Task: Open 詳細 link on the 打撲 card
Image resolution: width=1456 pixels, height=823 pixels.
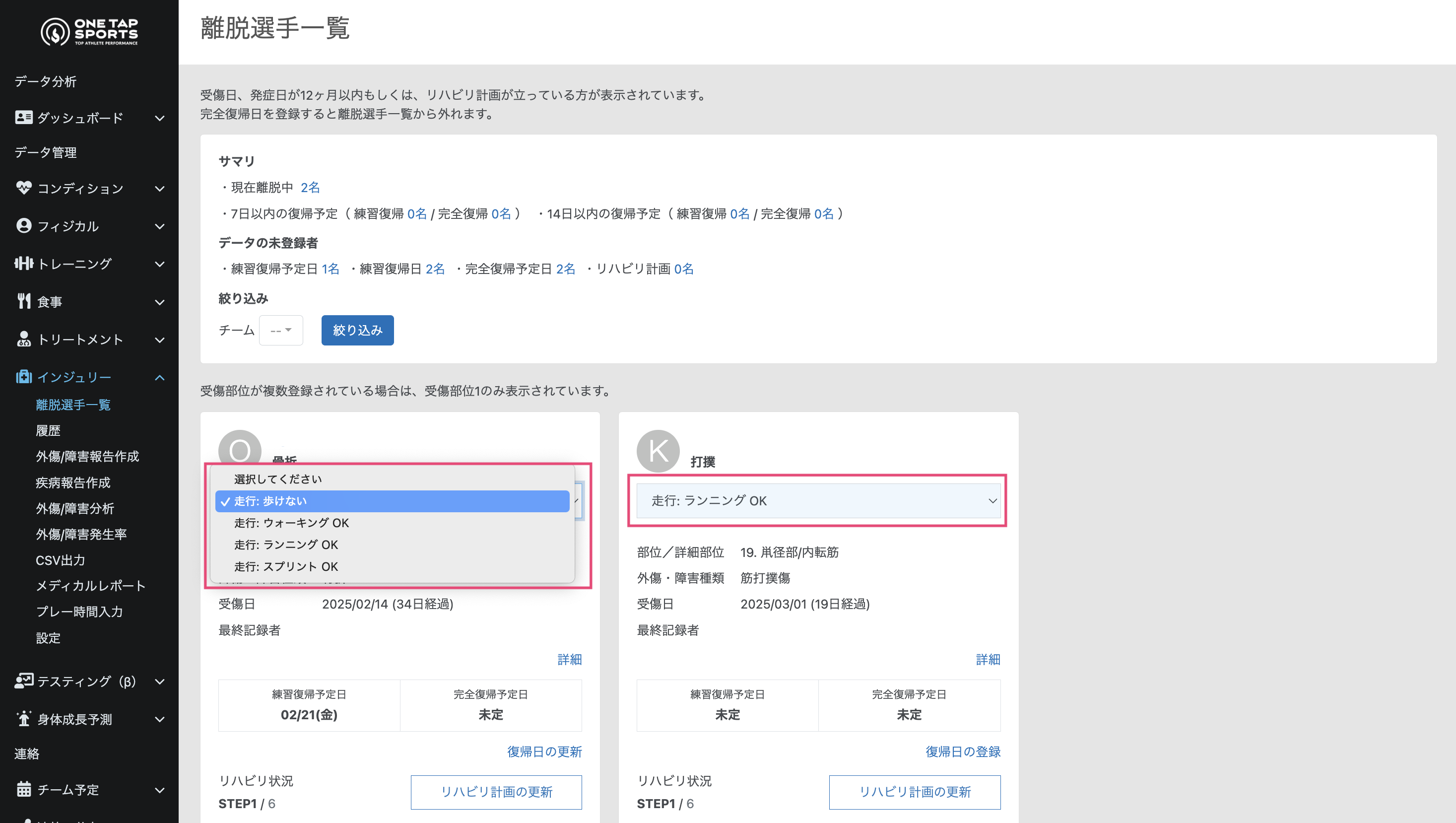Action: [988, 659]
